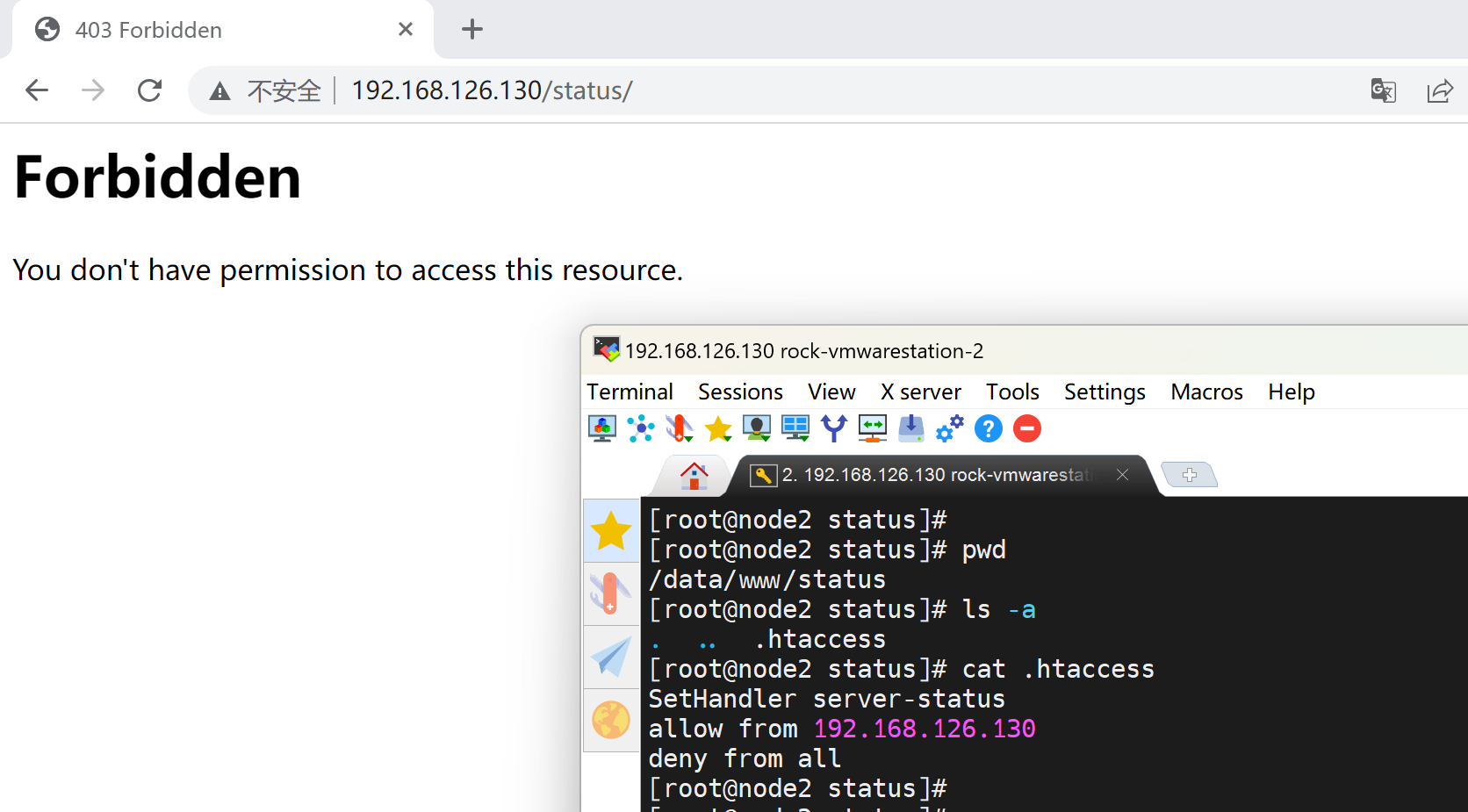Open the paper plane sidebar tab
Image resolution: width=1468 pixels, height=812 pixels.
pyautogui.click(x=610, y=658)
